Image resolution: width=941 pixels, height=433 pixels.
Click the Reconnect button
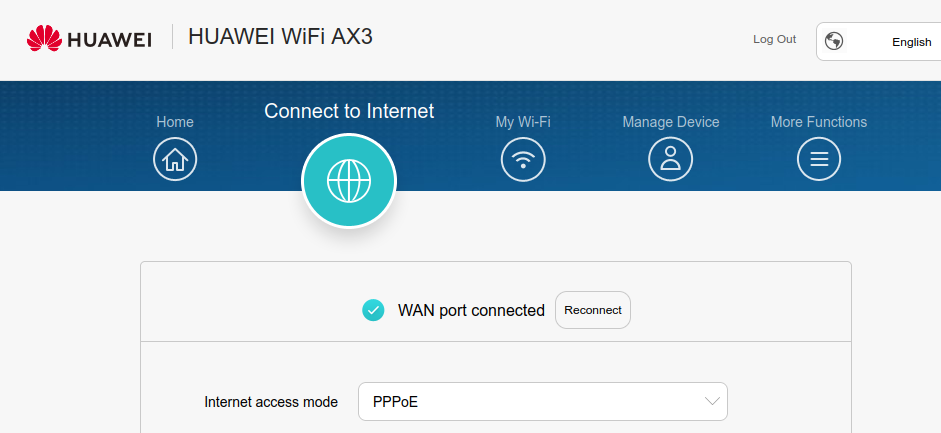(x=593, y=310)
